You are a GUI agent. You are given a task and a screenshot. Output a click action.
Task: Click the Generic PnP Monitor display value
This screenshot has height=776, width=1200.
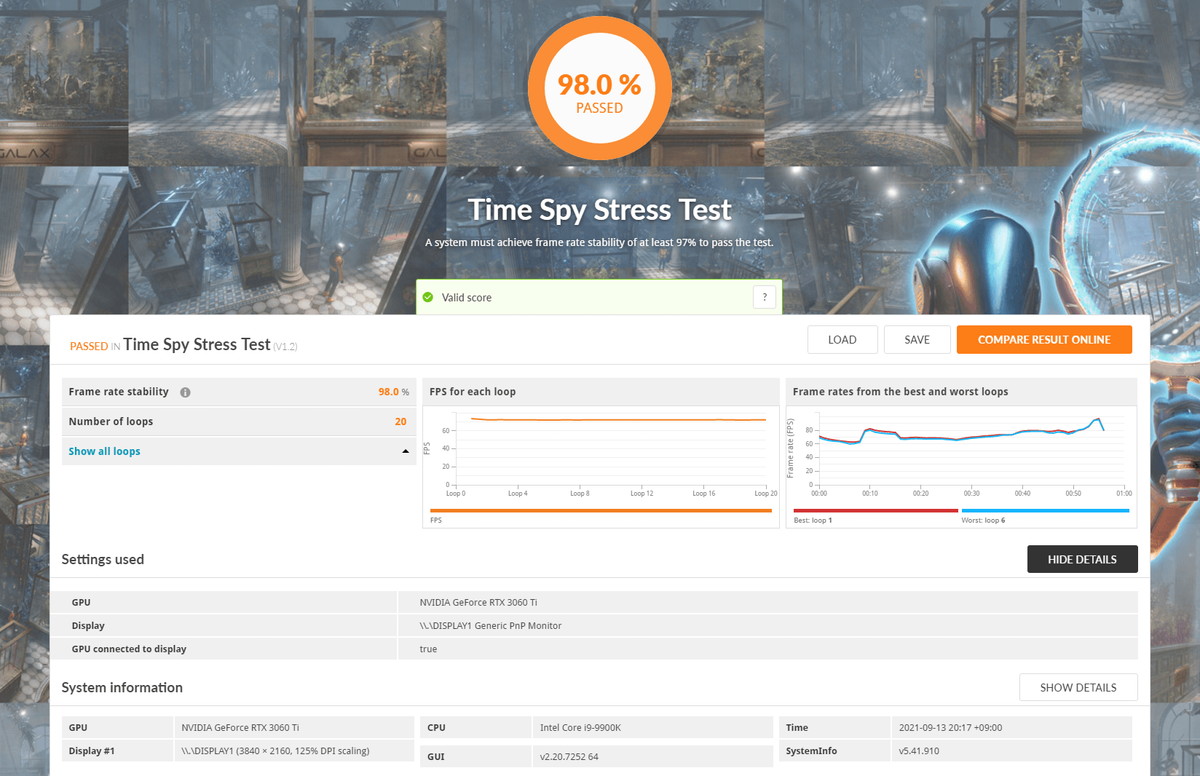[491, 626]
